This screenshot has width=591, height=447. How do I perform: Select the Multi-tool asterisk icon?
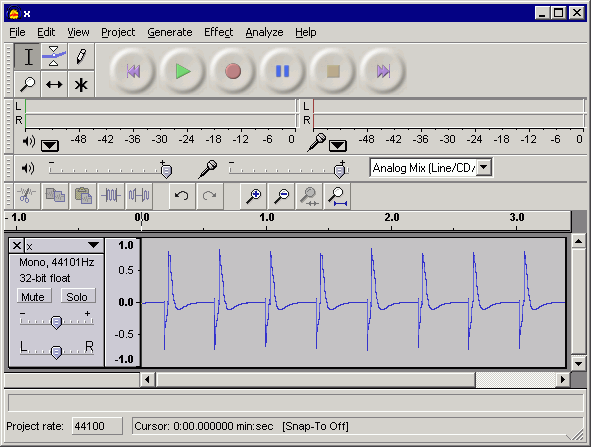[x=81, y=84]
